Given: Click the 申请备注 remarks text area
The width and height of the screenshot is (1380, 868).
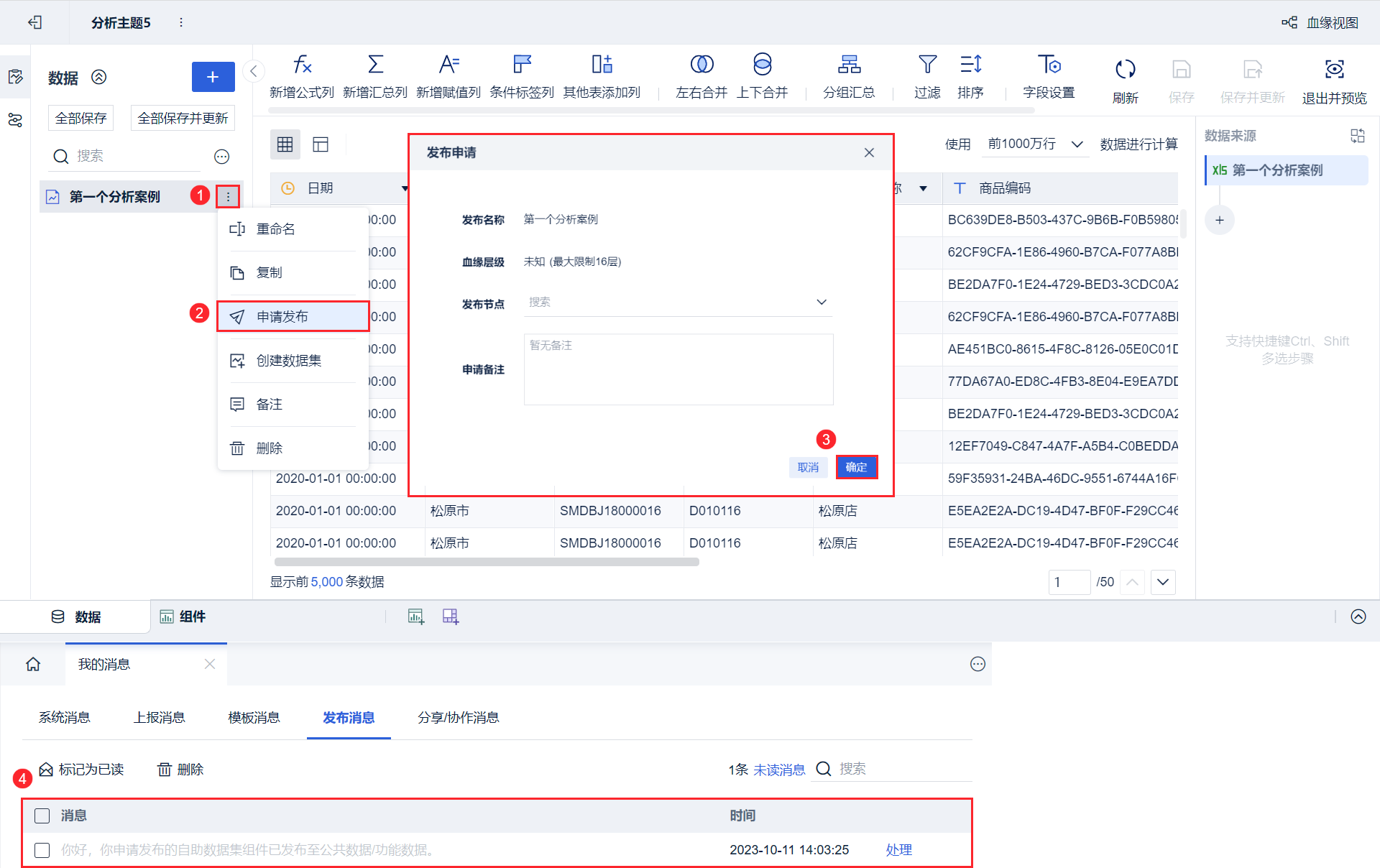Looking at the screenshot, I should 678,369.
